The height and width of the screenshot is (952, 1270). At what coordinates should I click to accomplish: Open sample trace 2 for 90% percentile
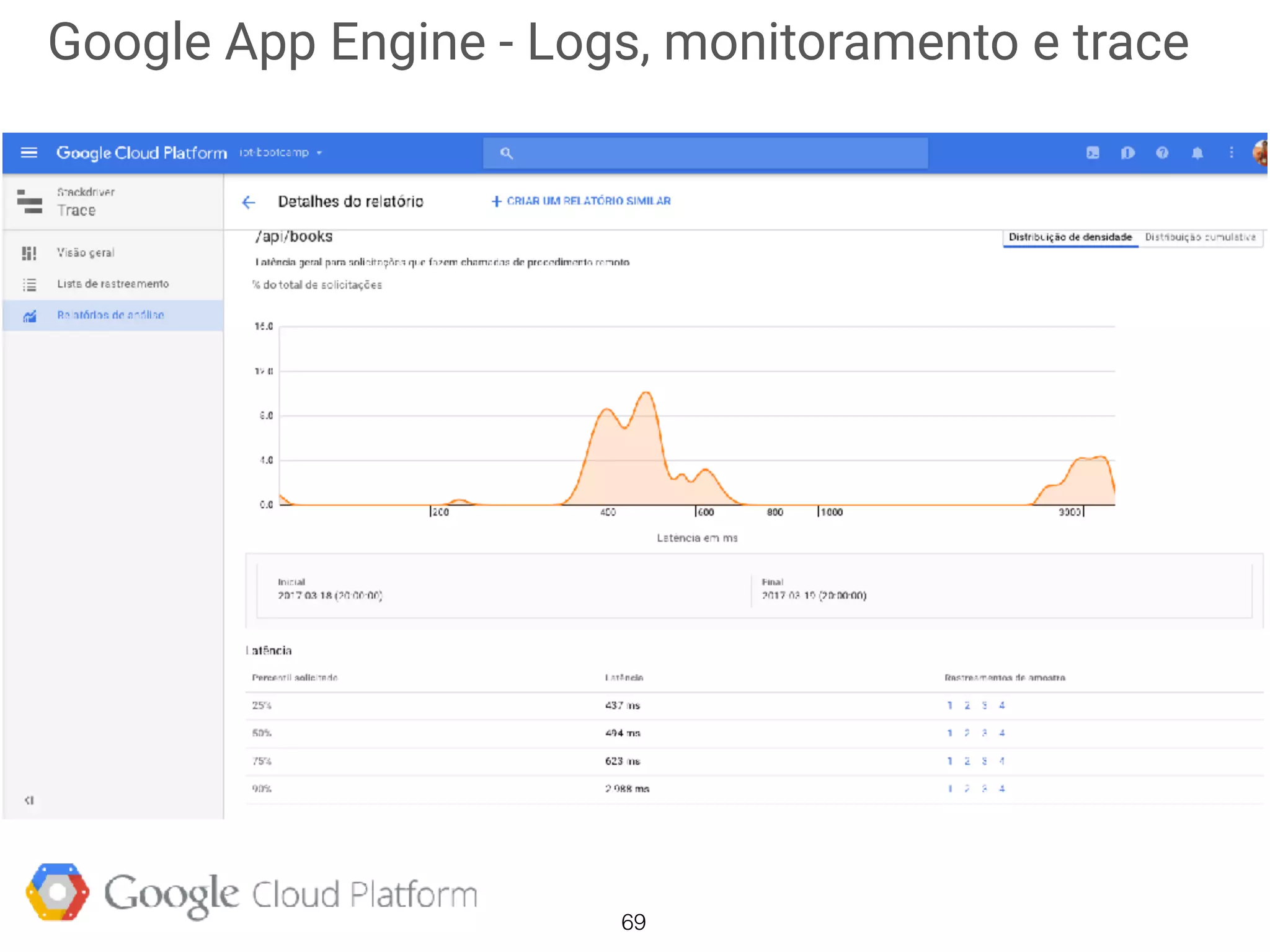click(967, 789)
